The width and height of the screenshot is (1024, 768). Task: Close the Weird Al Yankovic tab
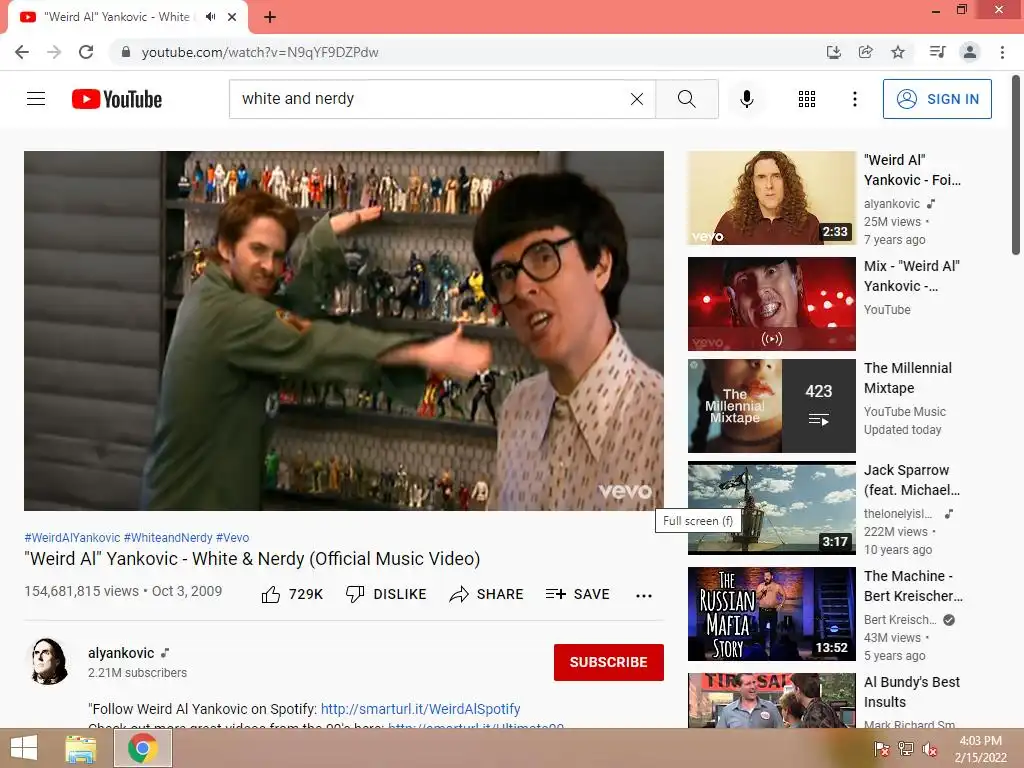[x=232, y=17]
